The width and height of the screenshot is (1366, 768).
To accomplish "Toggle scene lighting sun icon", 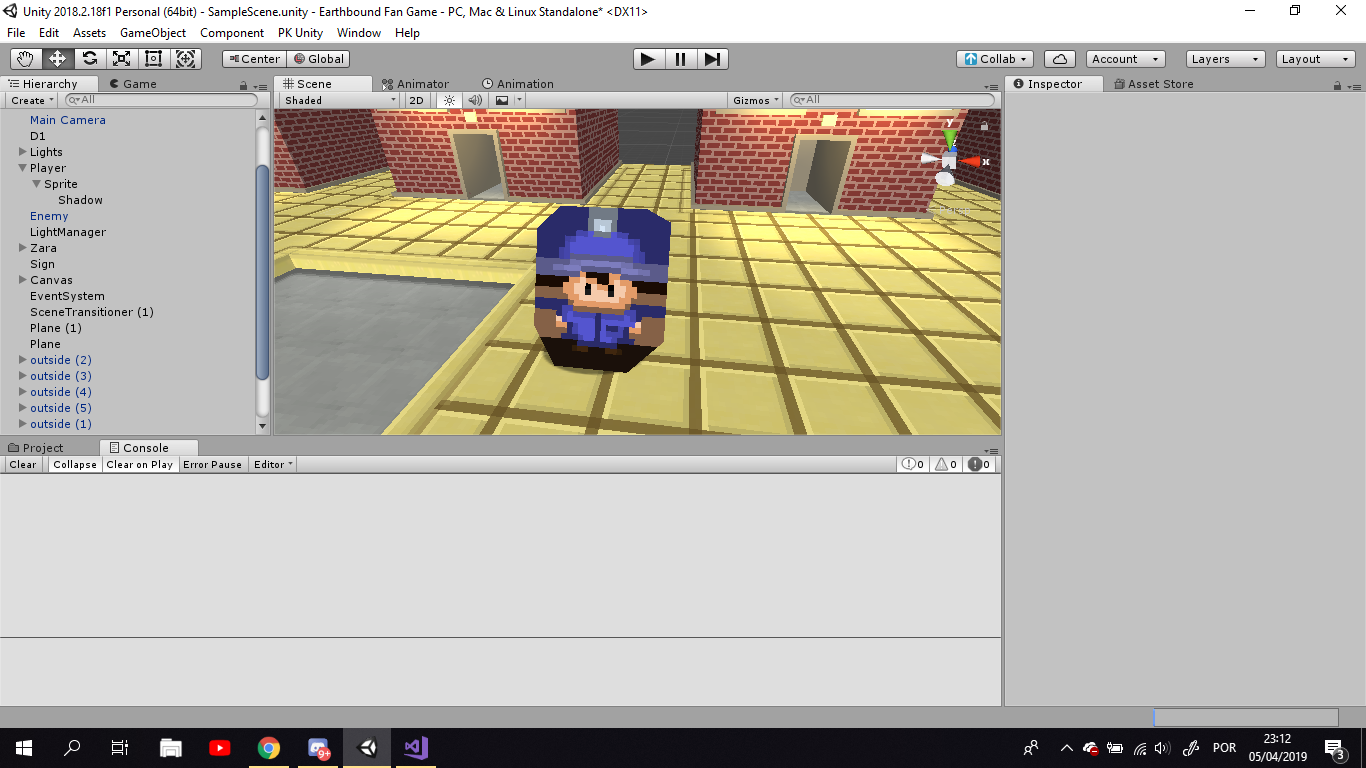I will tap(449, 100).
